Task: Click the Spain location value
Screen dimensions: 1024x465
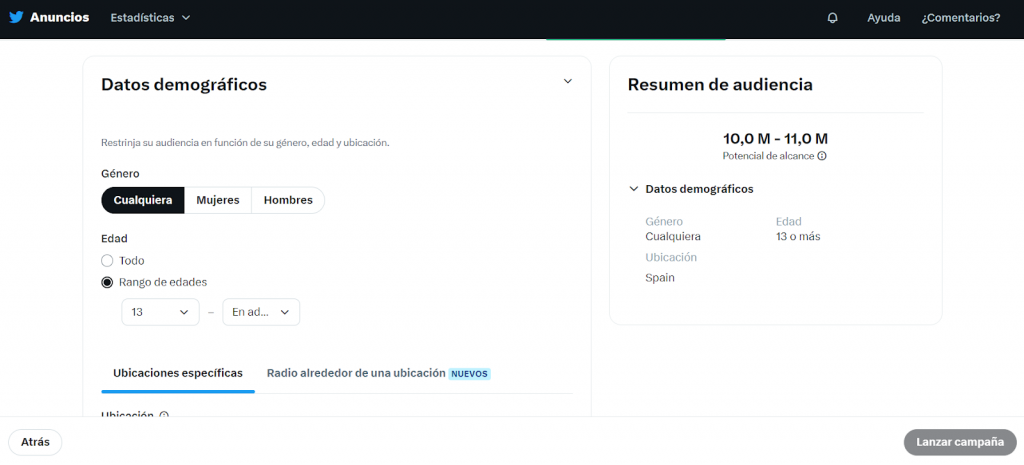Action: click(x=660, y=278)
